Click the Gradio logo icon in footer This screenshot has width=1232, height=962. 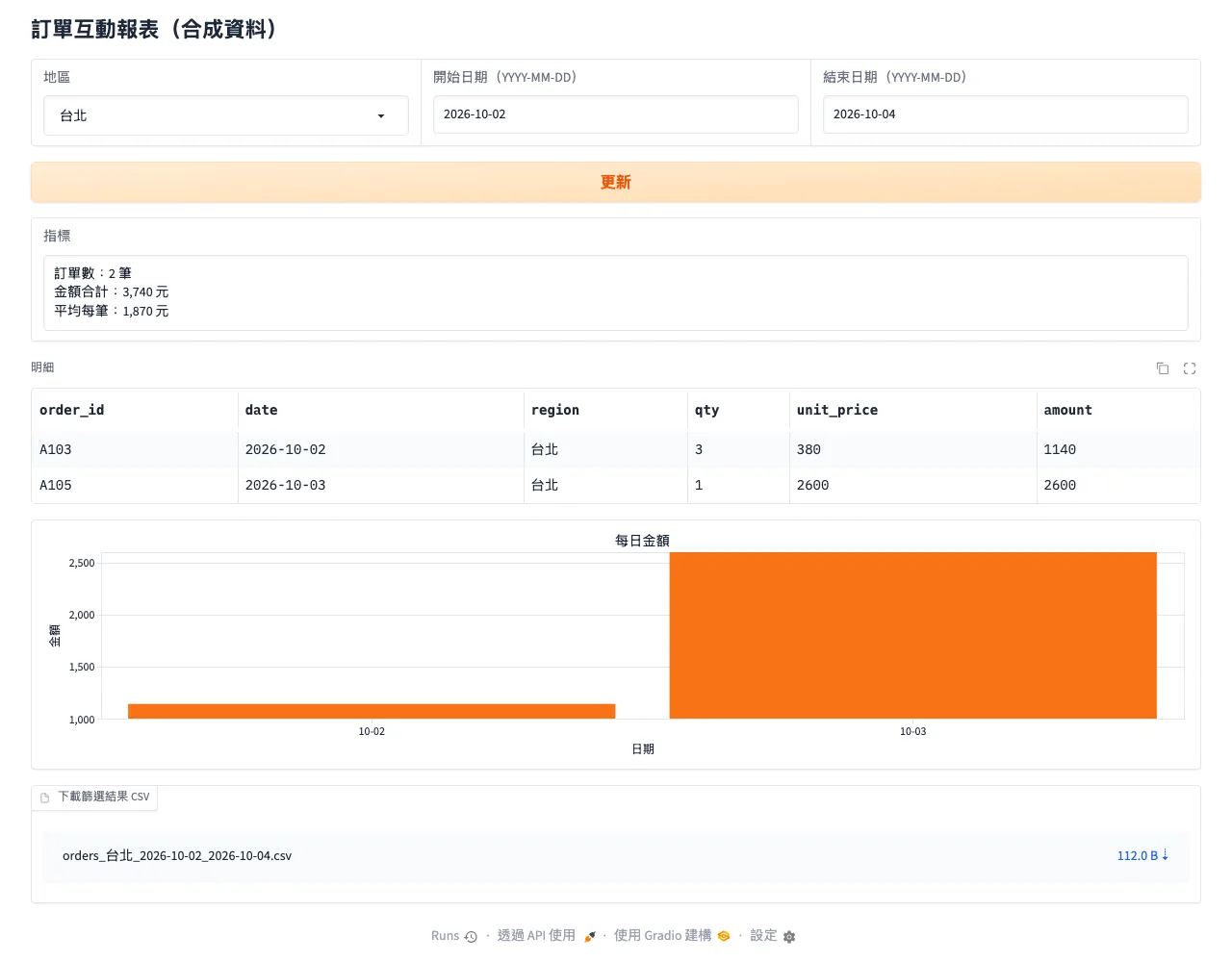[724, 936]
